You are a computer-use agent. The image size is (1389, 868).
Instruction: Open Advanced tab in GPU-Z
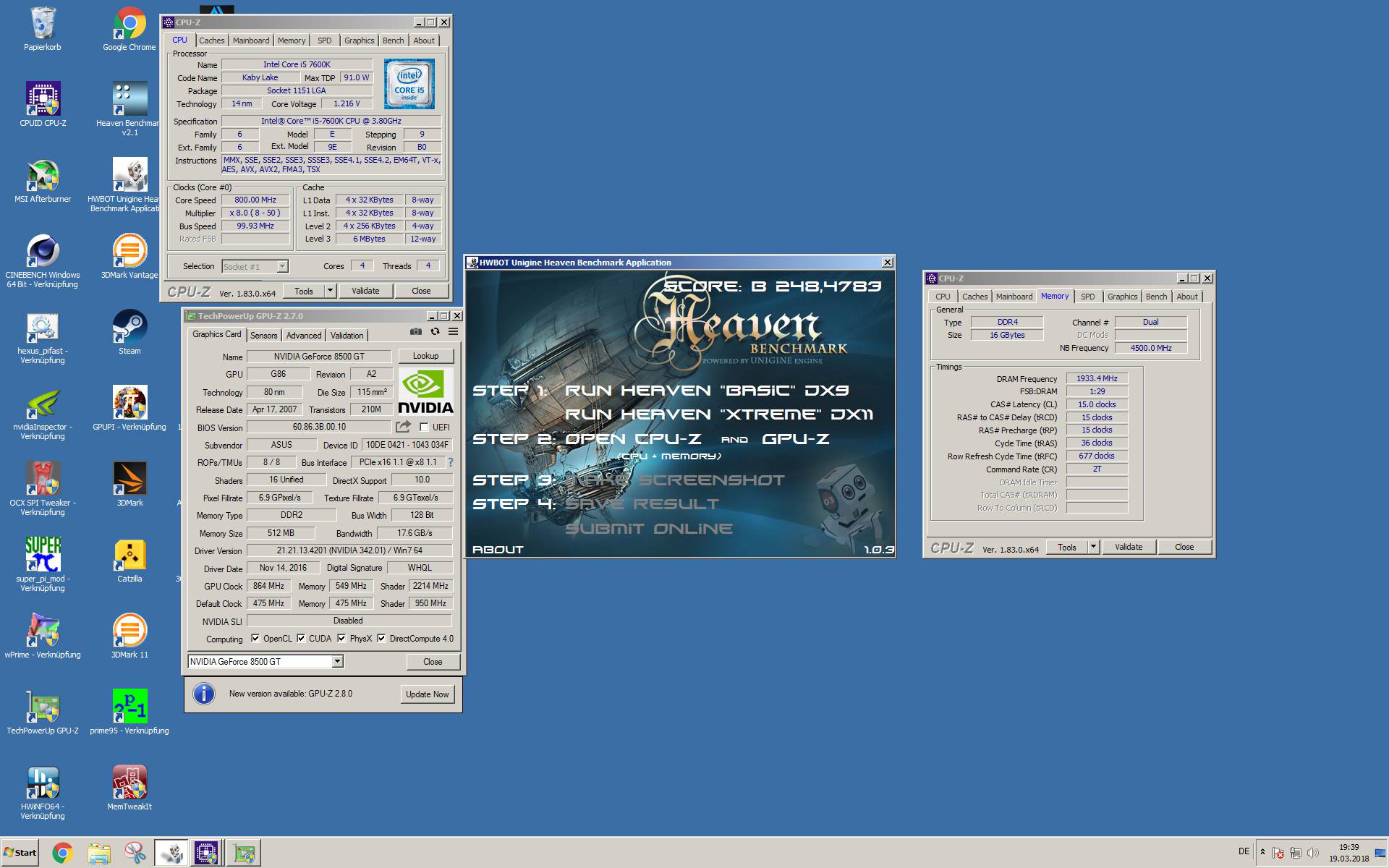[x=304, y=336]
